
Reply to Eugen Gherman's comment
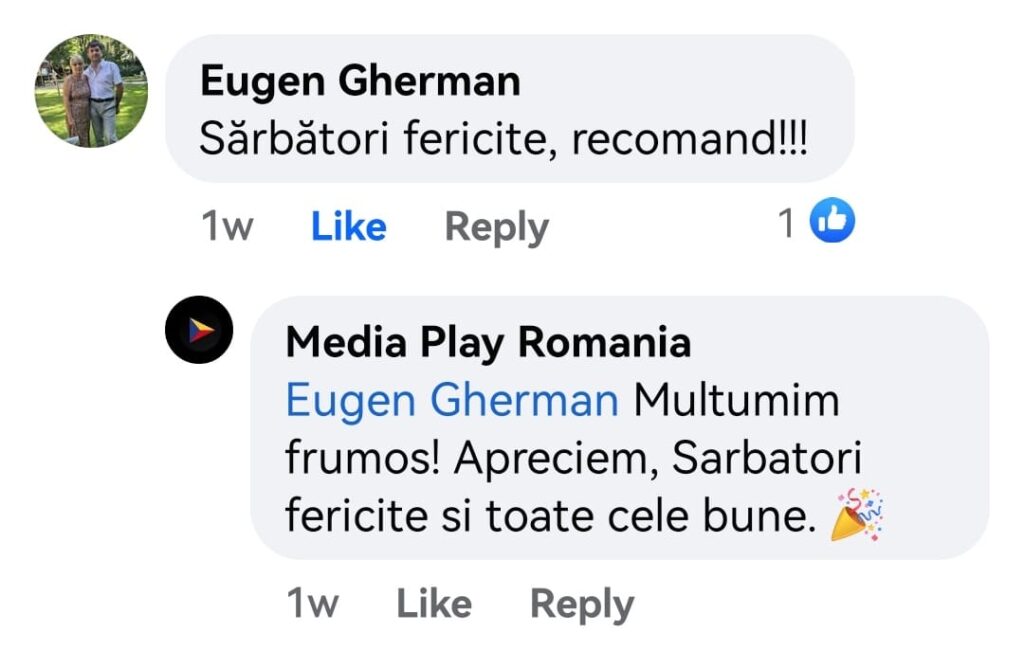496,227
